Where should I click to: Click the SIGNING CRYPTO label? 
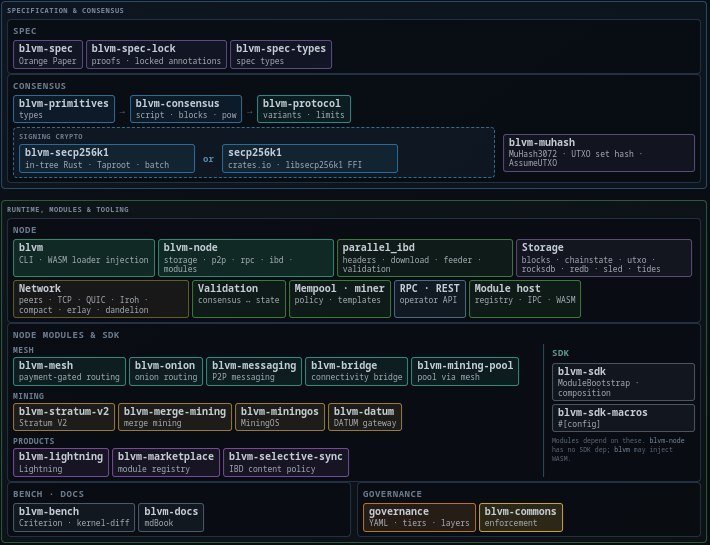(x=51, y=137)
